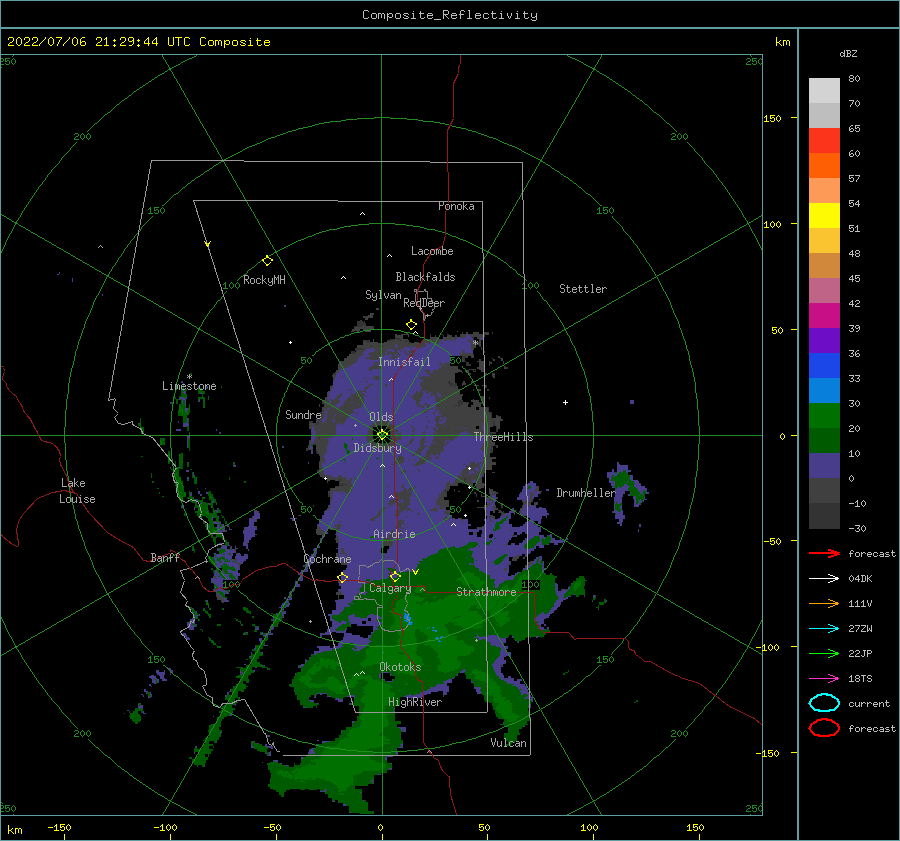Viewport: 900px width, 841px height.
Task: Select the white 04DK arrow icon
Action: (x=824, y=579)
